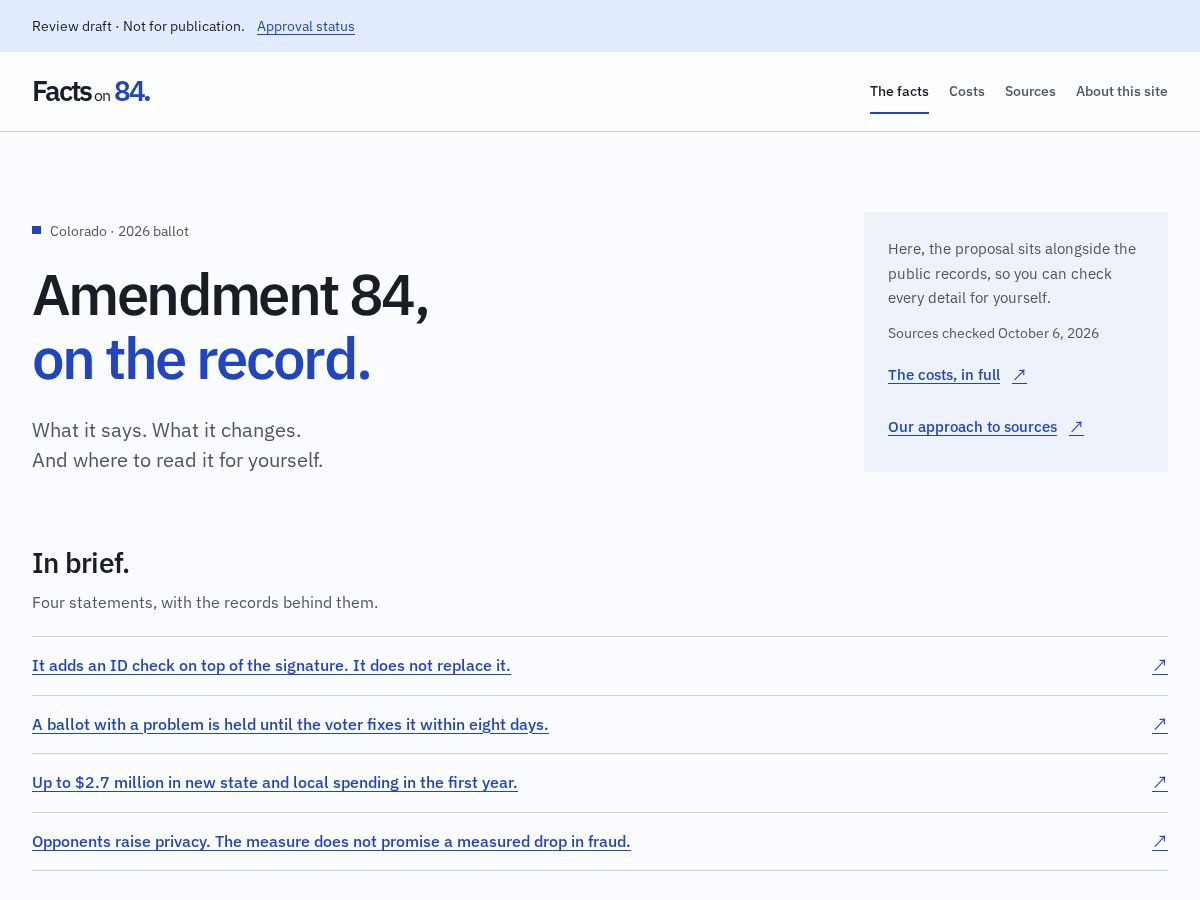Click 'Sources checked October 6, 2026' text

coord(993,333)
